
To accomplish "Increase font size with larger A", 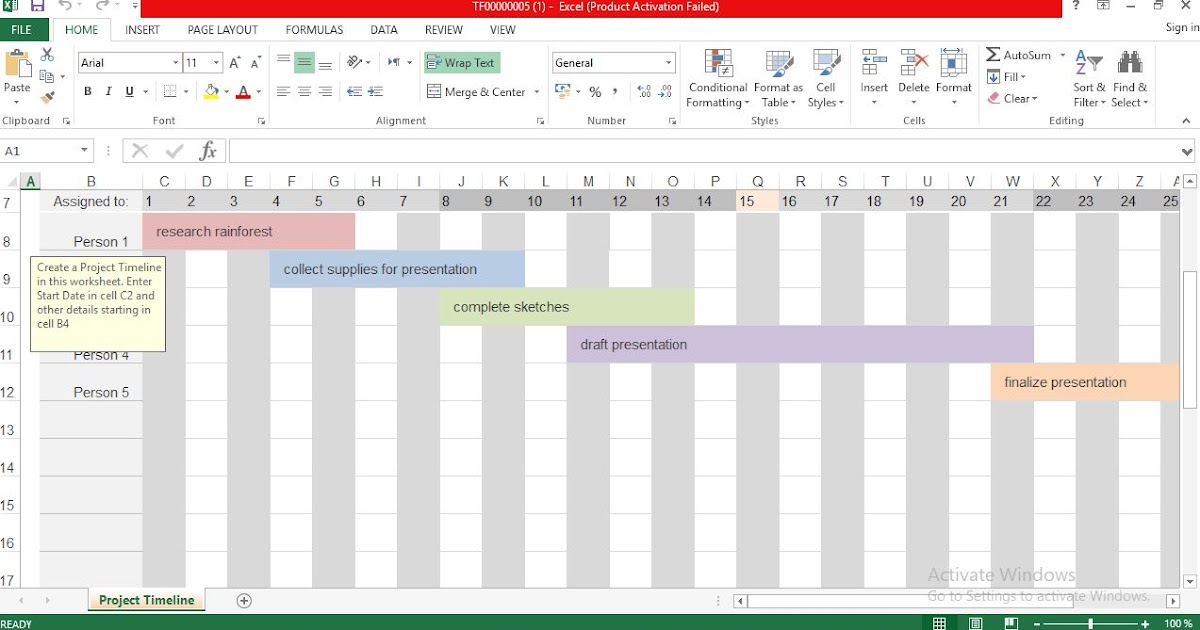I will (235, 63).
